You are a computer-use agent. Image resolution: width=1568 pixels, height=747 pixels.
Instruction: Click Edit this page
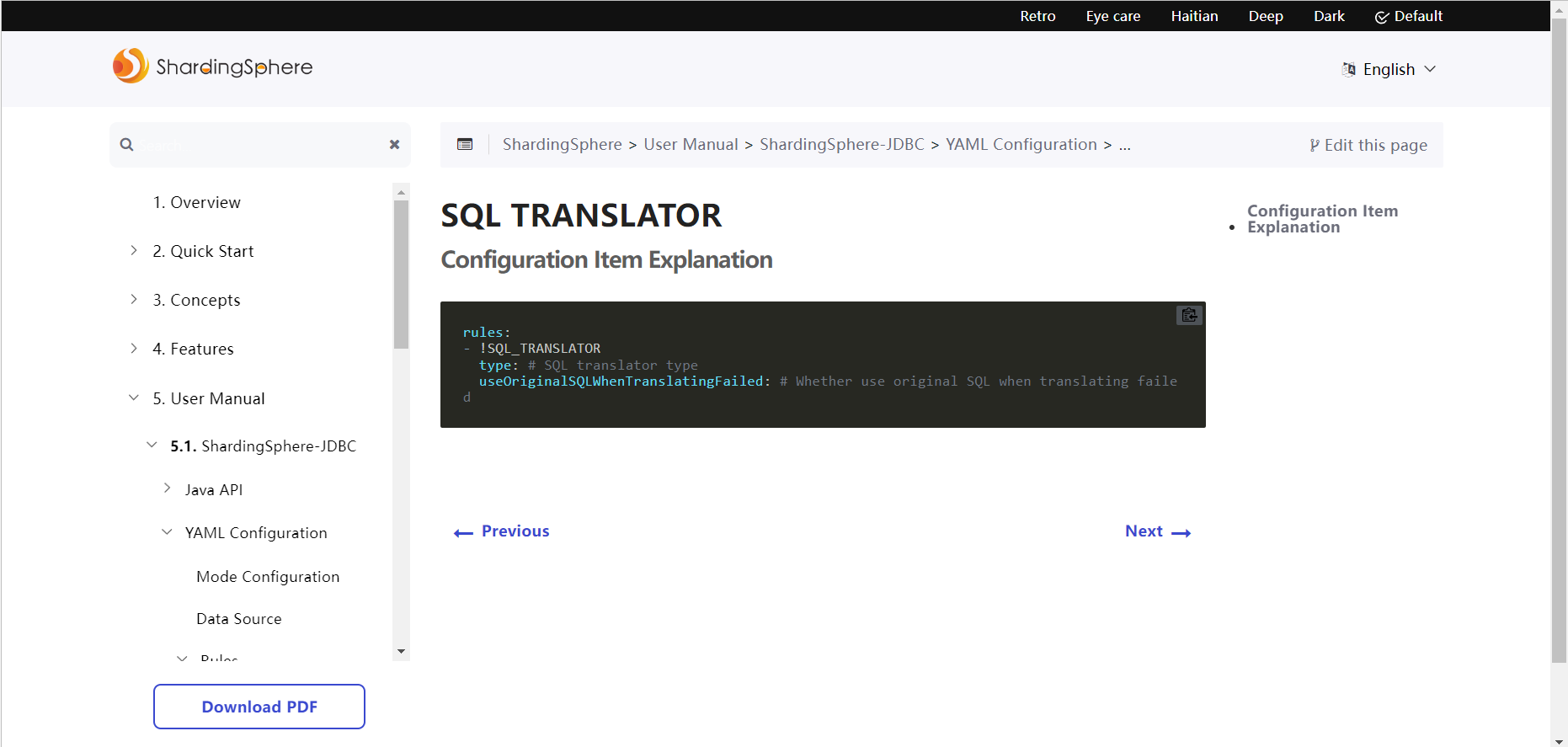click(x=1368, y=145)
